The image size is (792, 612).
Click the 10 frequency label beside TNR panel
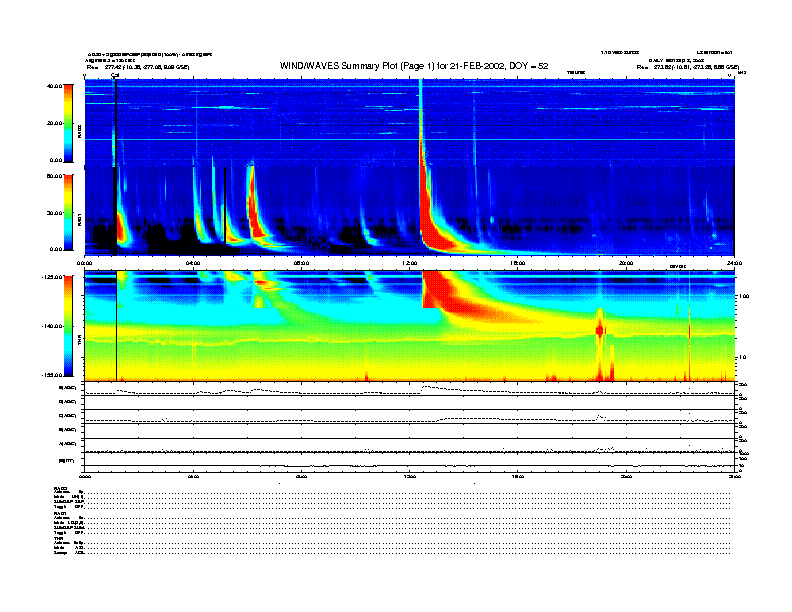coord(742,357)
